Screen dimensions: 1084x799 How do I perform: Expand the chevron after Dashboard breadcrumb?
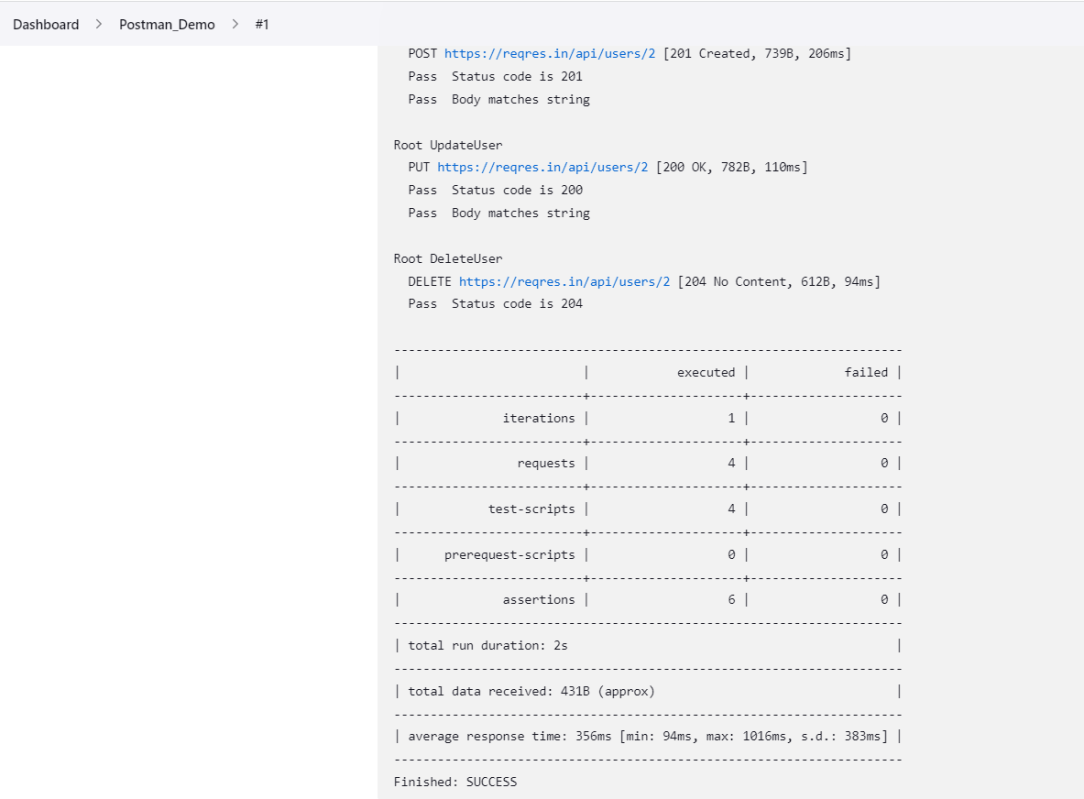[99, 24]
